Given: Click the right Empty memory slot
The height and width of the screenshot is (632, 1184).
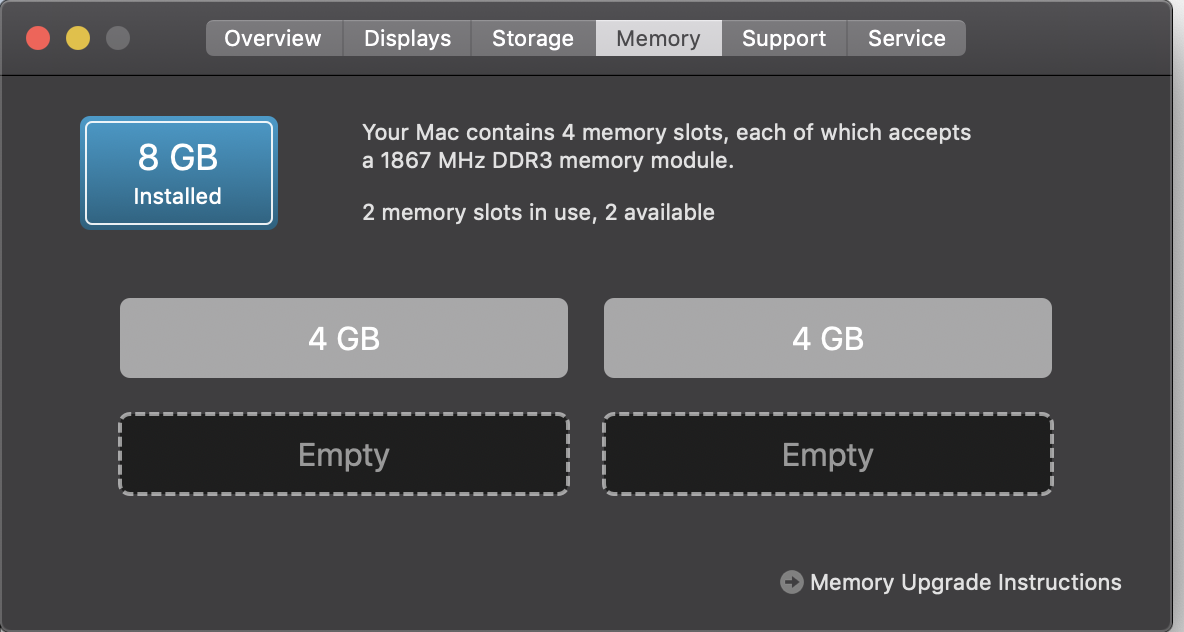Looking at the screenshot, I should [x=828, y=455].
